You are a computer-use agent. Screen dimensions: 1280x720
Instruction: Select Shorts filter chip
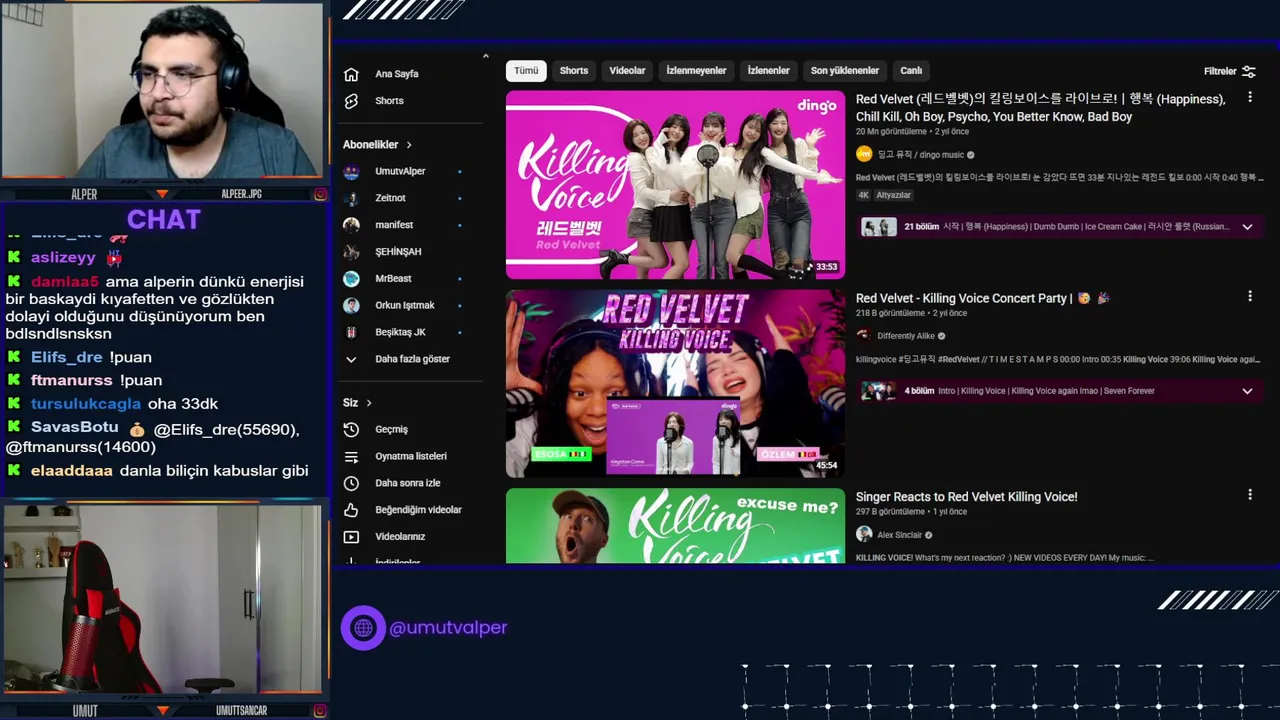[x=574, y=71]
